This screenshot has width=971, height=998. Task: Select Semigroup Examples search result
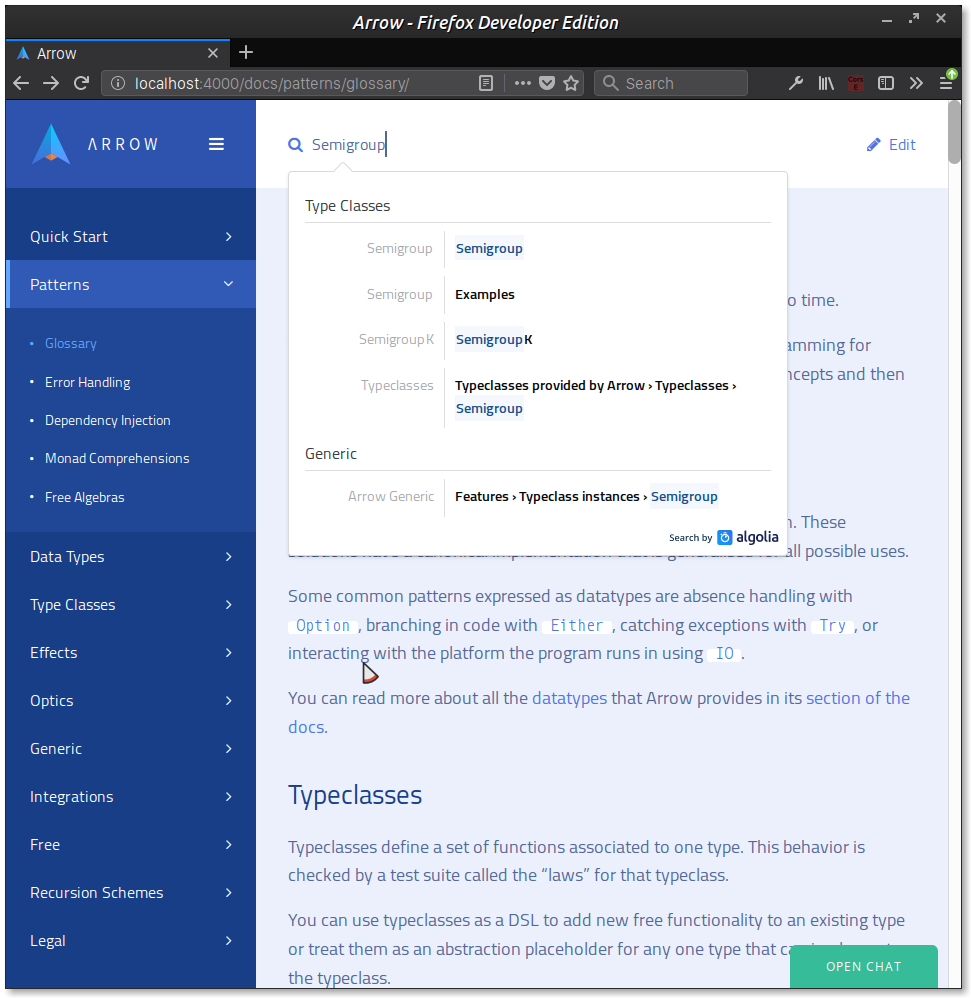coord(538,295)
